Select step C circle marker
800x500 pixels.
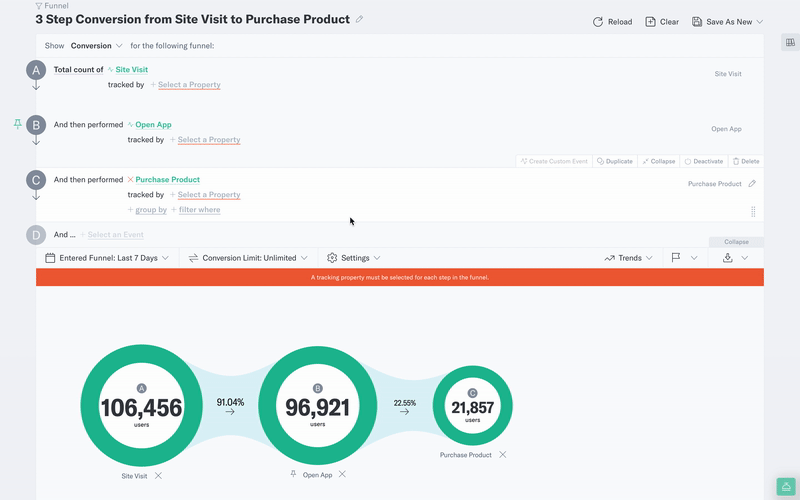click(36, 180)
